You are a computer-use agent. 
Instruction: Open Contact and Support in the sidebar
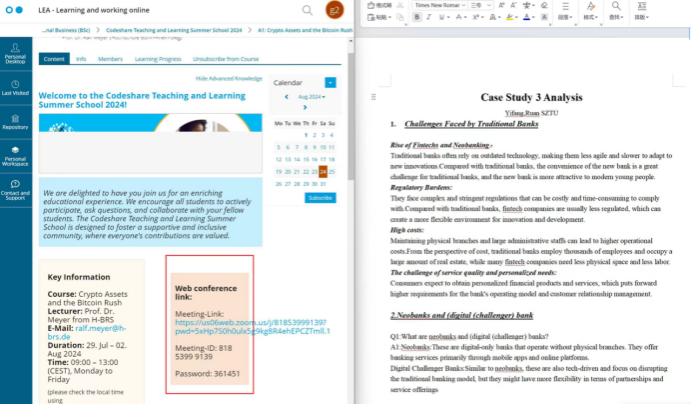click(15, 190)
